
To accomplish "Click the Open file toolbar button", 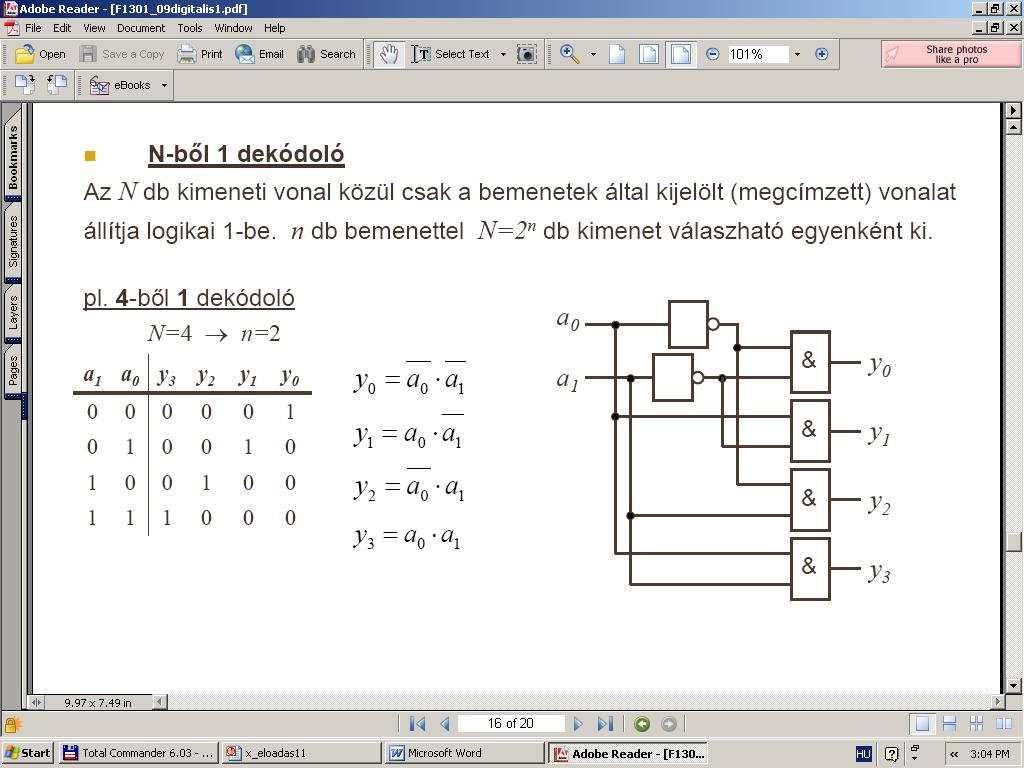I will pyautogui.click(x=40, y=54).
